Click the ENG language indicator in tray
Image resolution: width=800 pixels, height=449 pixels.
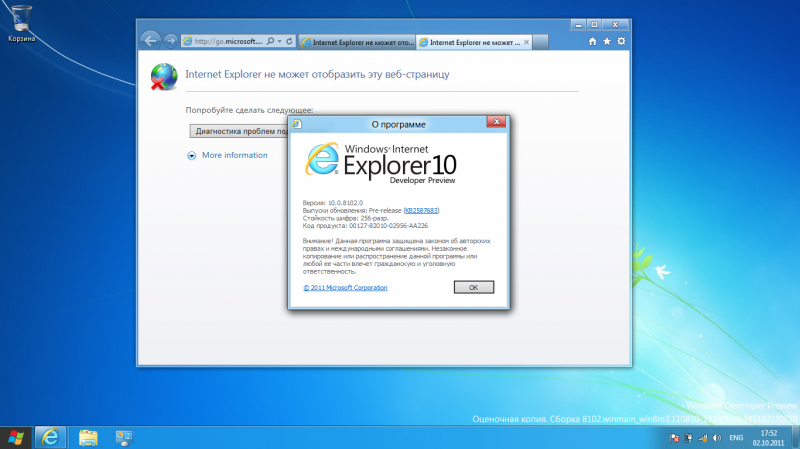pos(735,438)
